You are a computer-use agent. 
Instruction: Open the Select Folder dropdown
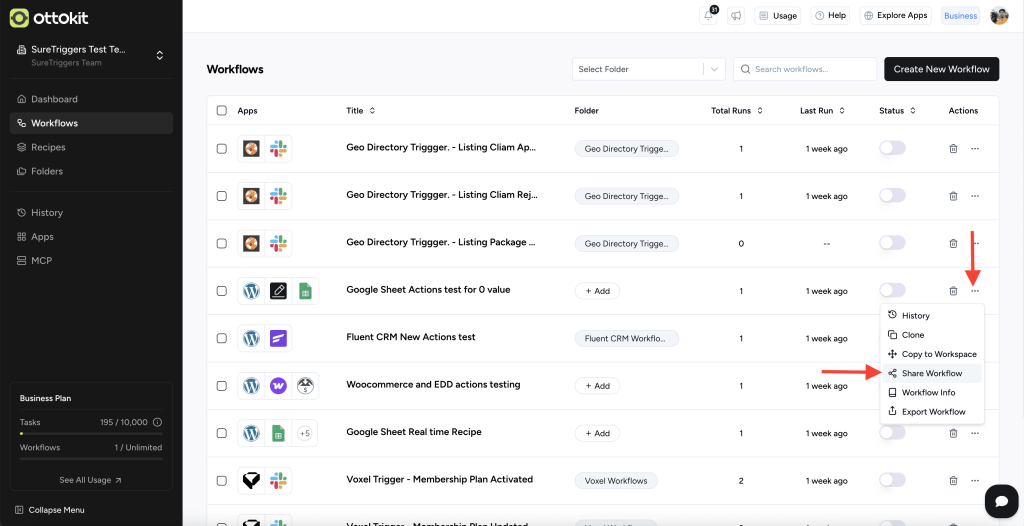click(x=649, y=69)
